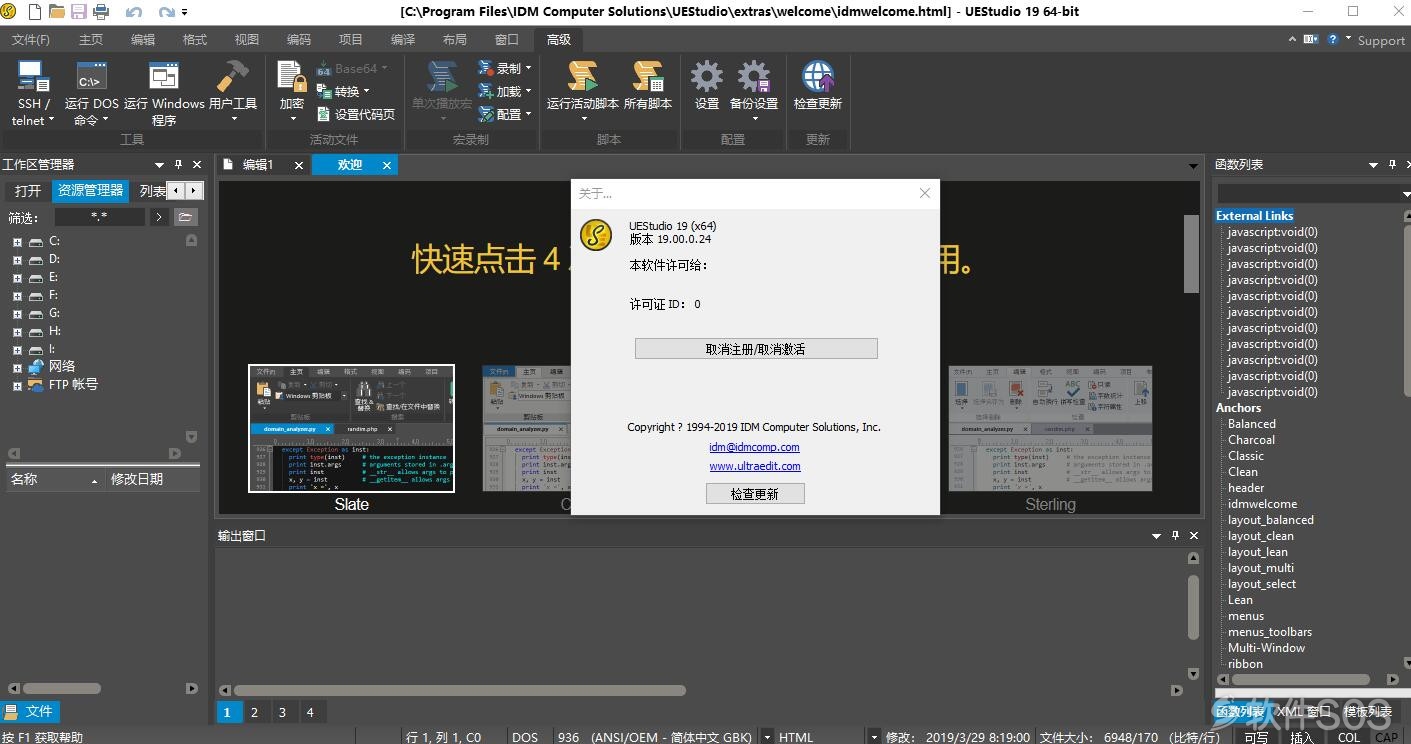Close the 工作区管理器 panel
The width and height of the screenshot is (1411, 744).
point(197,164)
